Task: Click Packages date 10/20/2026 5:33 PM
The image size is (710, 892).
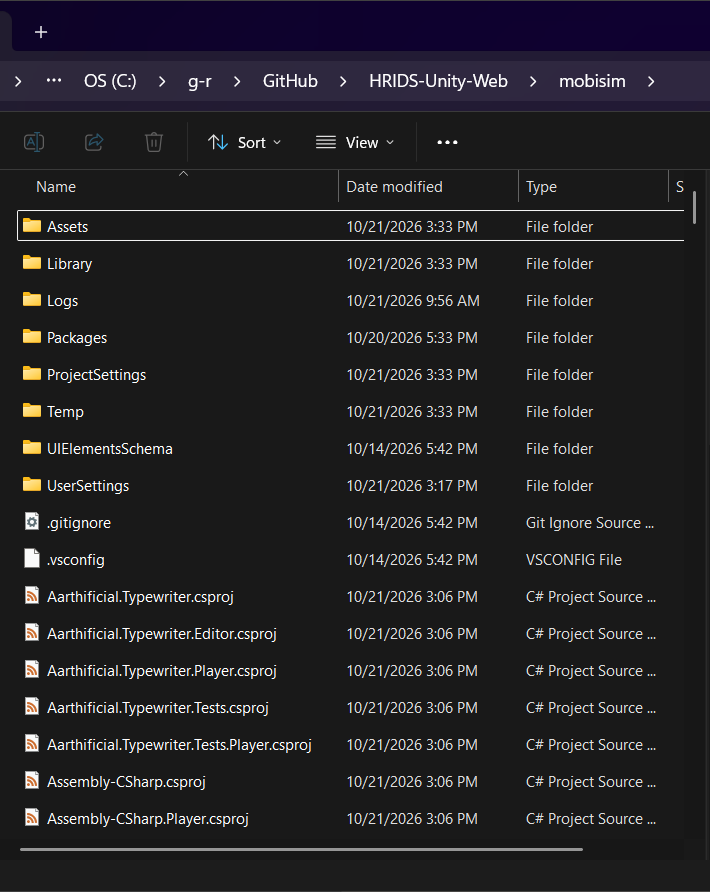Action: pyautogui.click(x=412, y=337)
